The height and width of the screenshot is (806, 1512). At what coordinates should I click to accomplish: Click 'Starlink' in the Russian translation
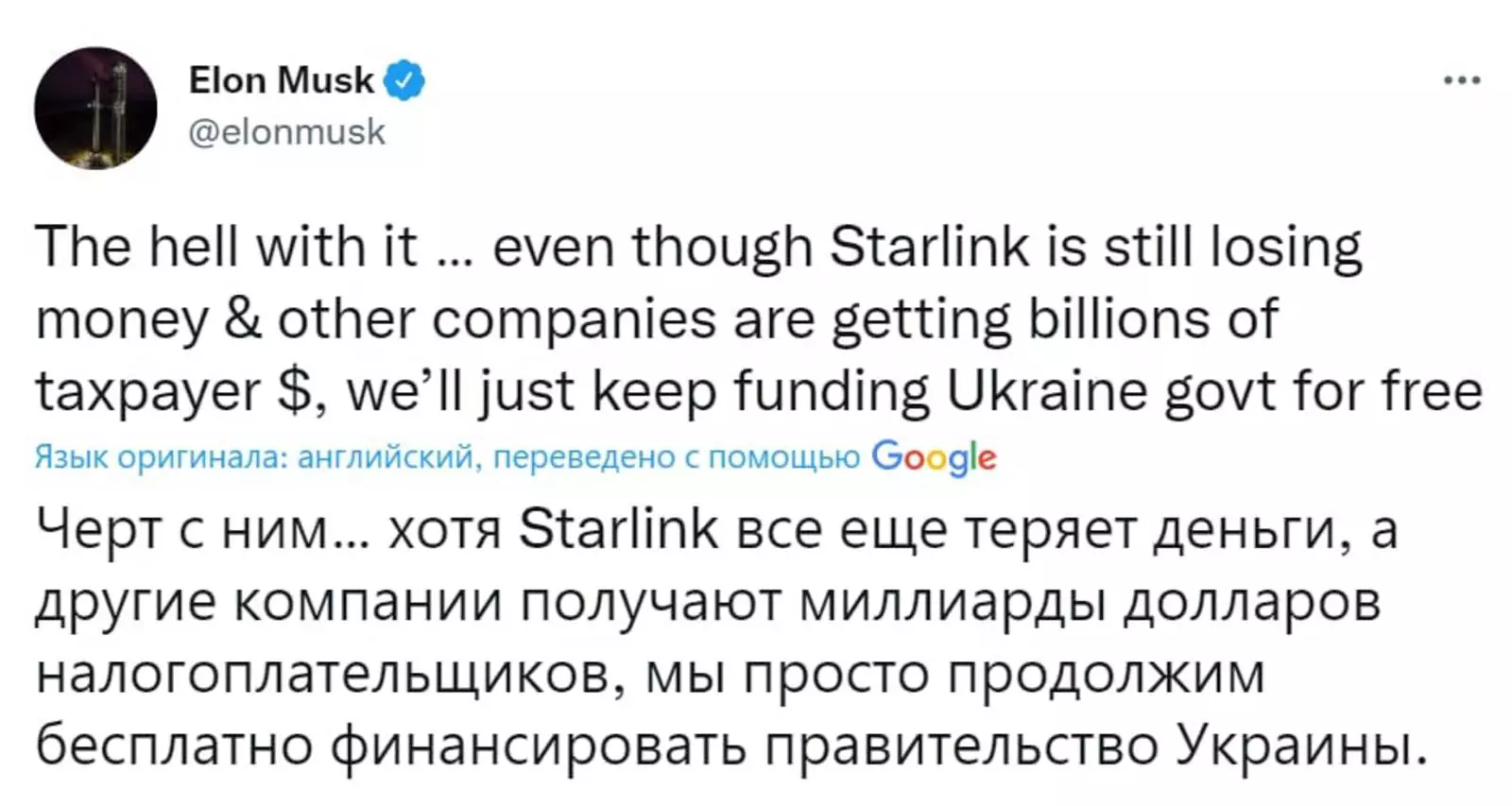619,530
